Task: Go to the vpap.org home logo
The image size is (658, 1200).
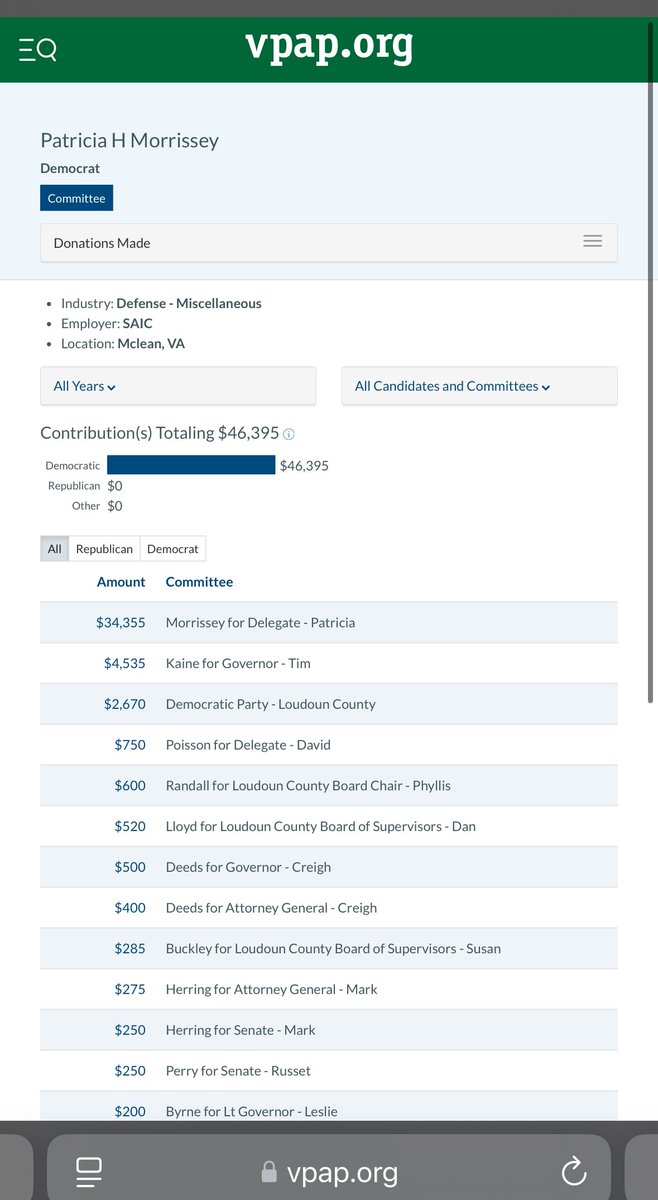Action: click(x=329, y=46)
